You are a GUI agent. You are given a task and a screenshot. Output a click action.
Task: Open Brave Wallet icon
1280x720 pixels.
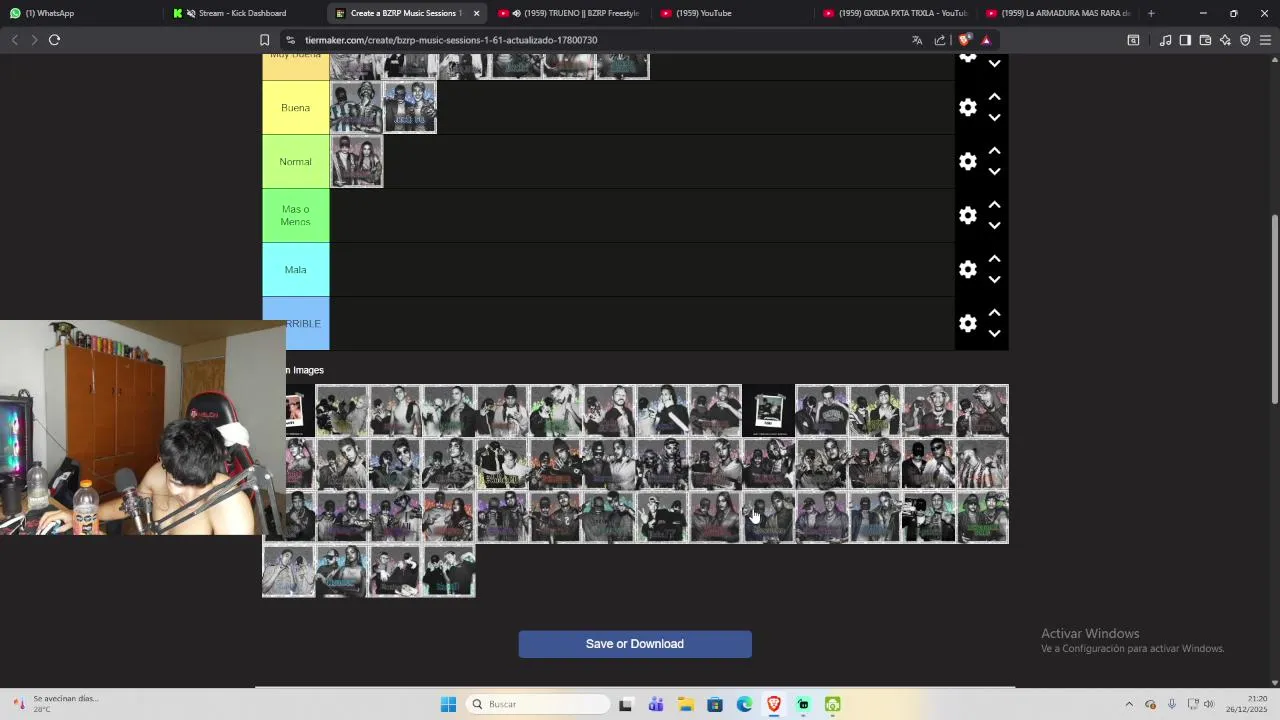(1205, 40)
